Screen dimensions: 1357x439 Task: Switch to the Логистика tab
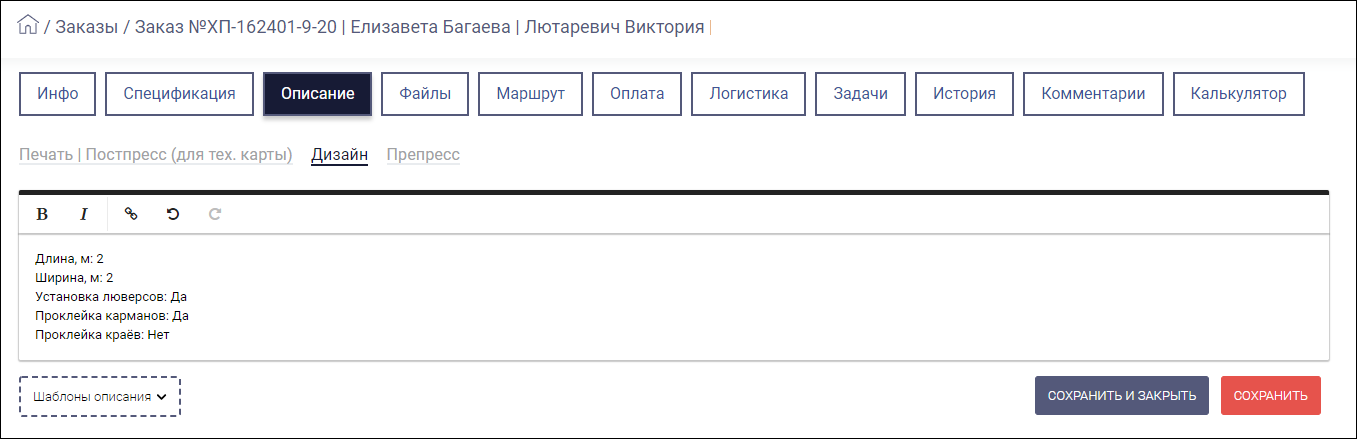click(x=749, y=94)
